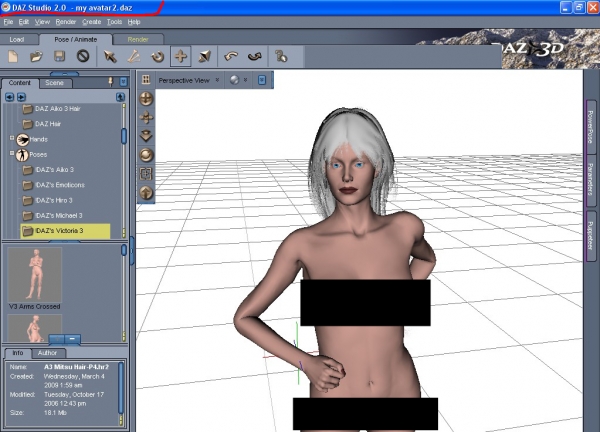Click the sphere draw-style icon tab

pos(234,80)
